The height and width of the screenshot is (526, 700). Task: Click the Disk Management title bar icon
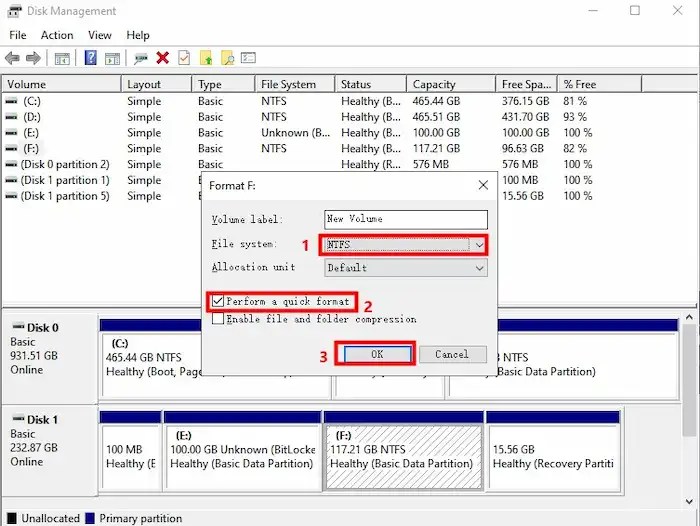point(14,11)
